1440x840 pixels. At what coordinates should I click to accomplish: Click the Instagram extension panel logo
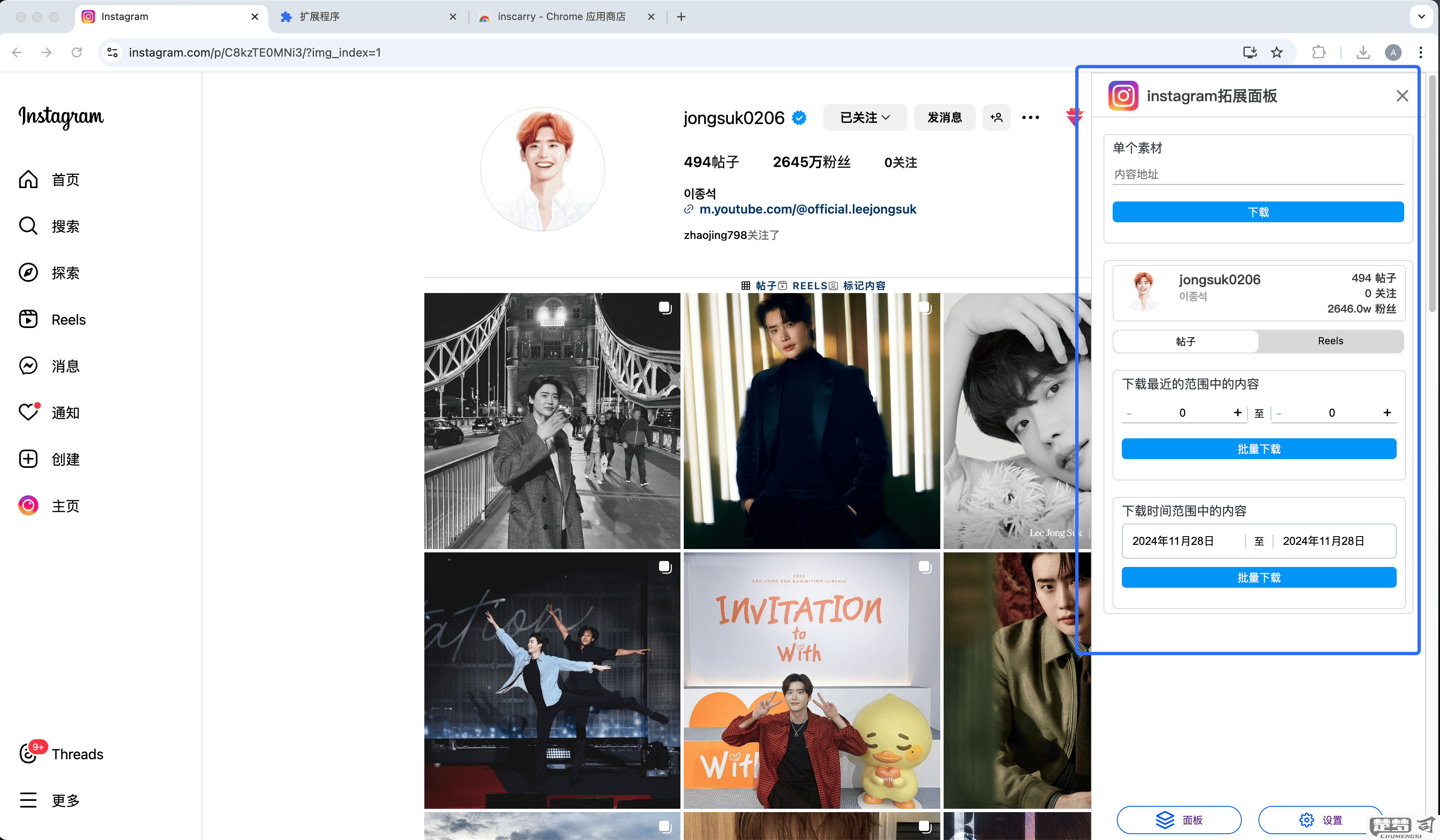1123,96
